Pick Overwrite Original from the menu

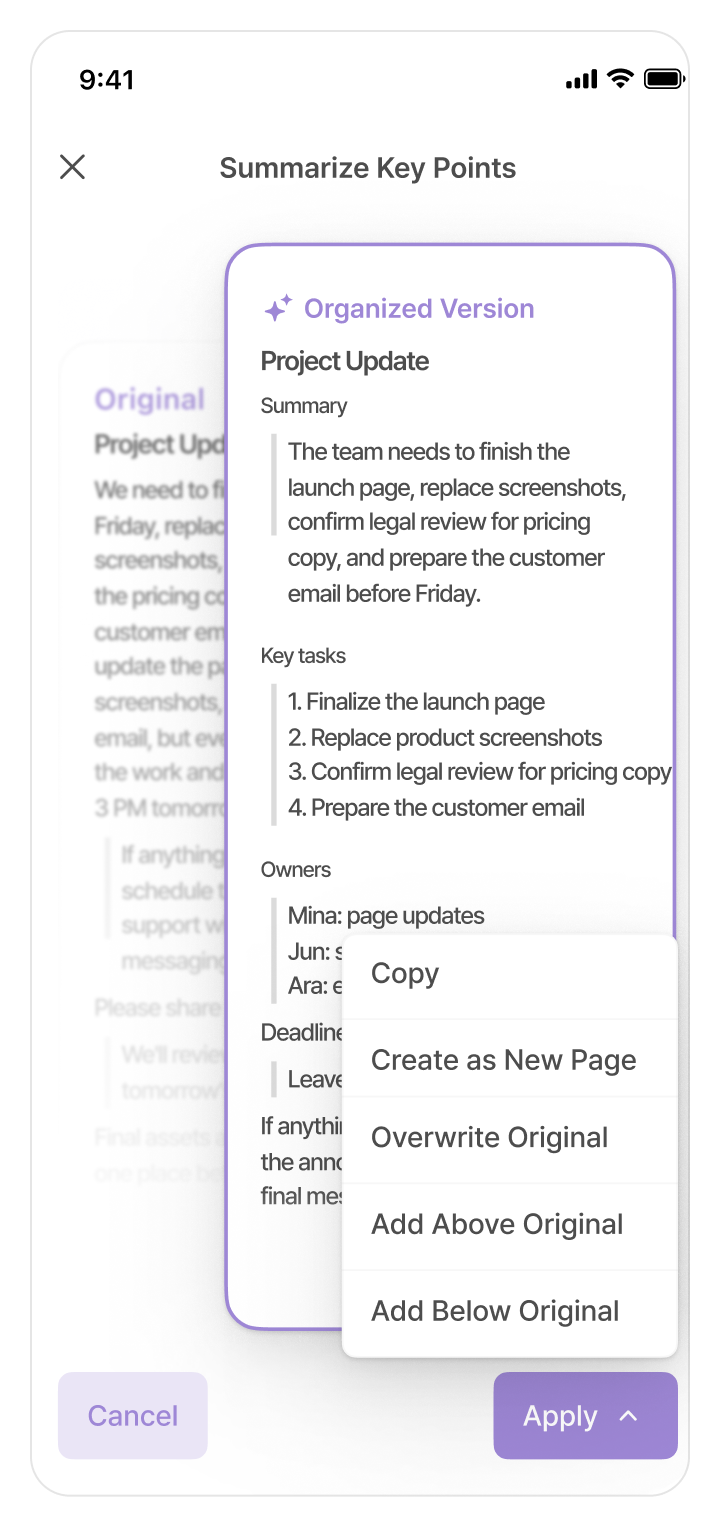click(489, 1138)
